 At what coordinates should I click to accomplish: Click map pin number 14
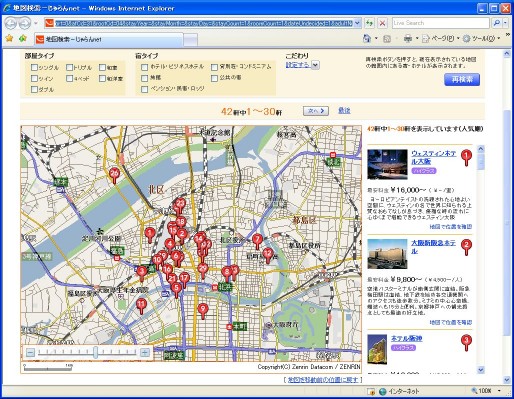pyautogui.click(x=199, y=239)
